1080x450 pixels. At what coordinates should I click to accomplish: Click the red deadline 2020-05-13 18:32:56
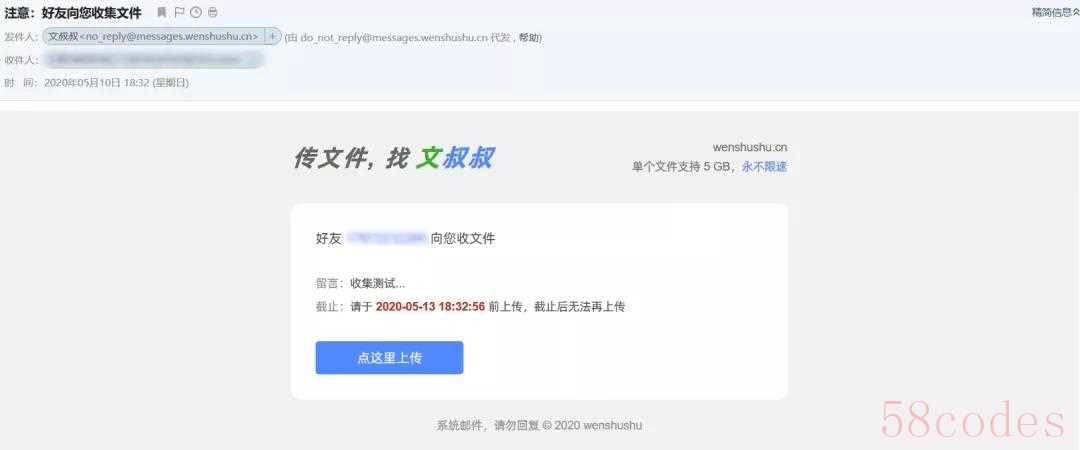coord(430,307)
